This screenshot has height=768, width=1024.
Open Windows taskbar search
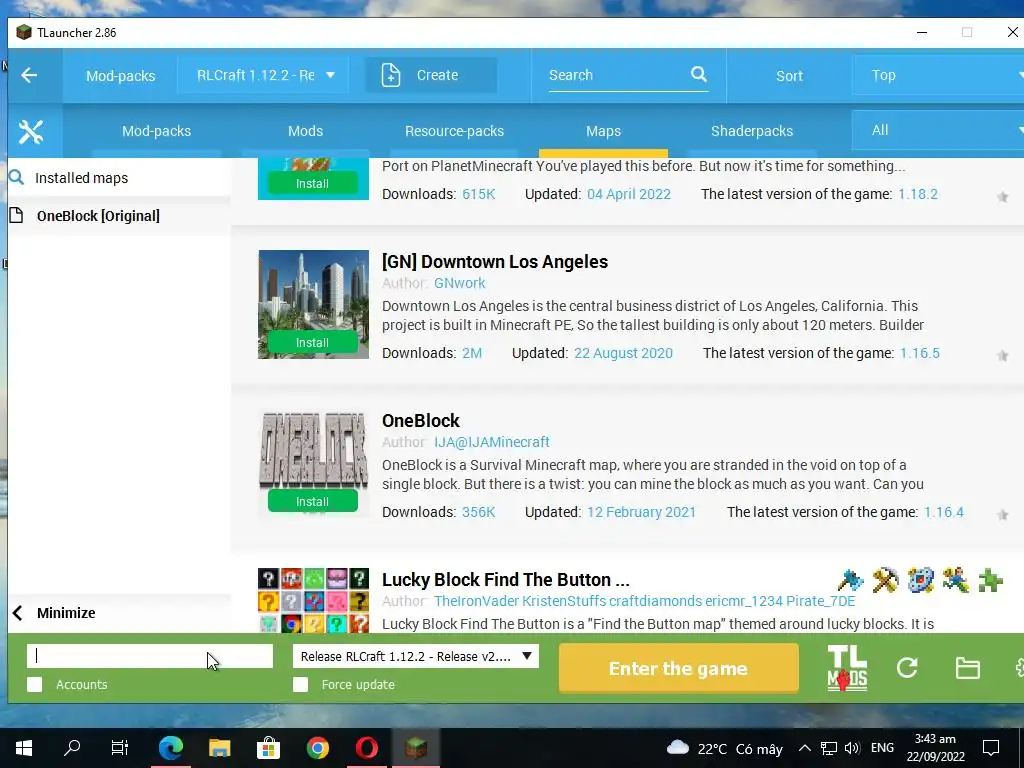pos(72,748)
